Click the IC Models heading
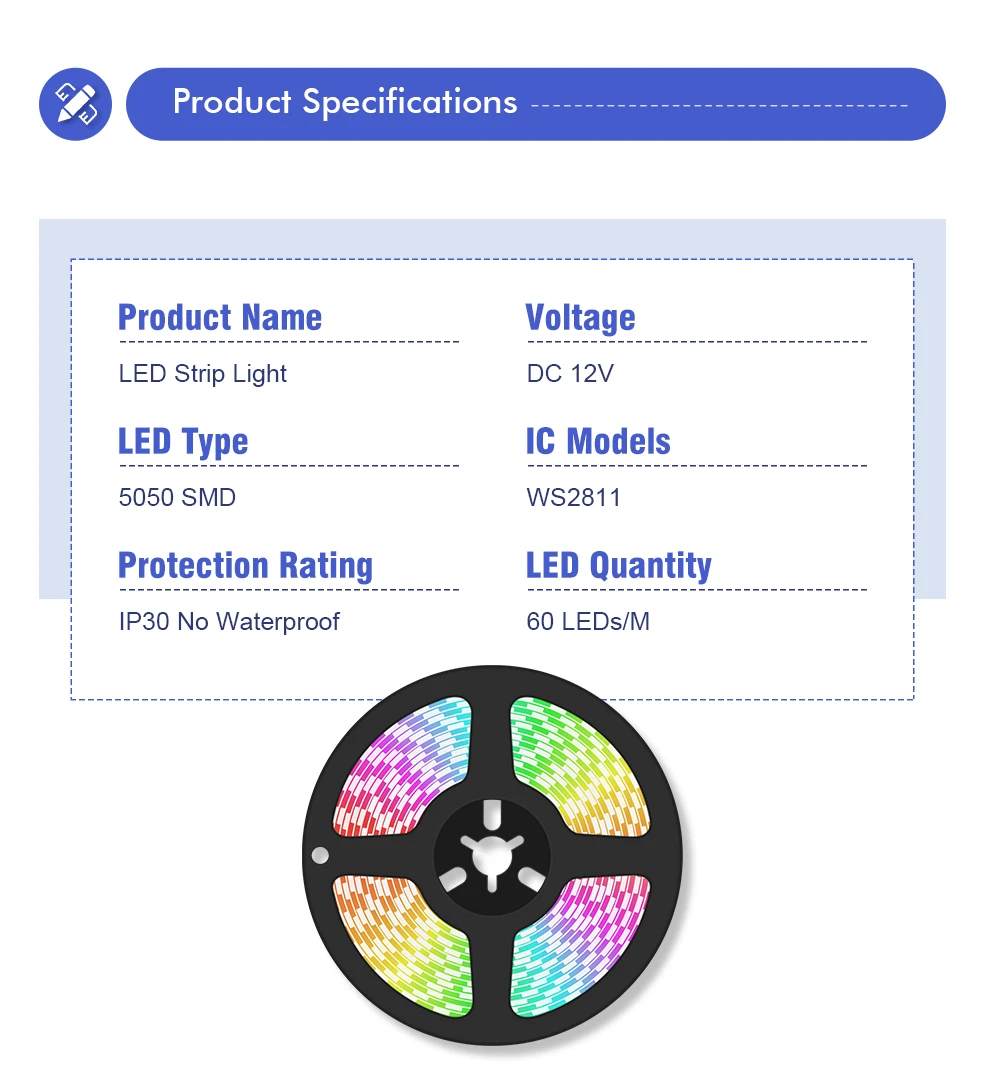This screenshot has width=985, height=1081. (x=598, y=441)
